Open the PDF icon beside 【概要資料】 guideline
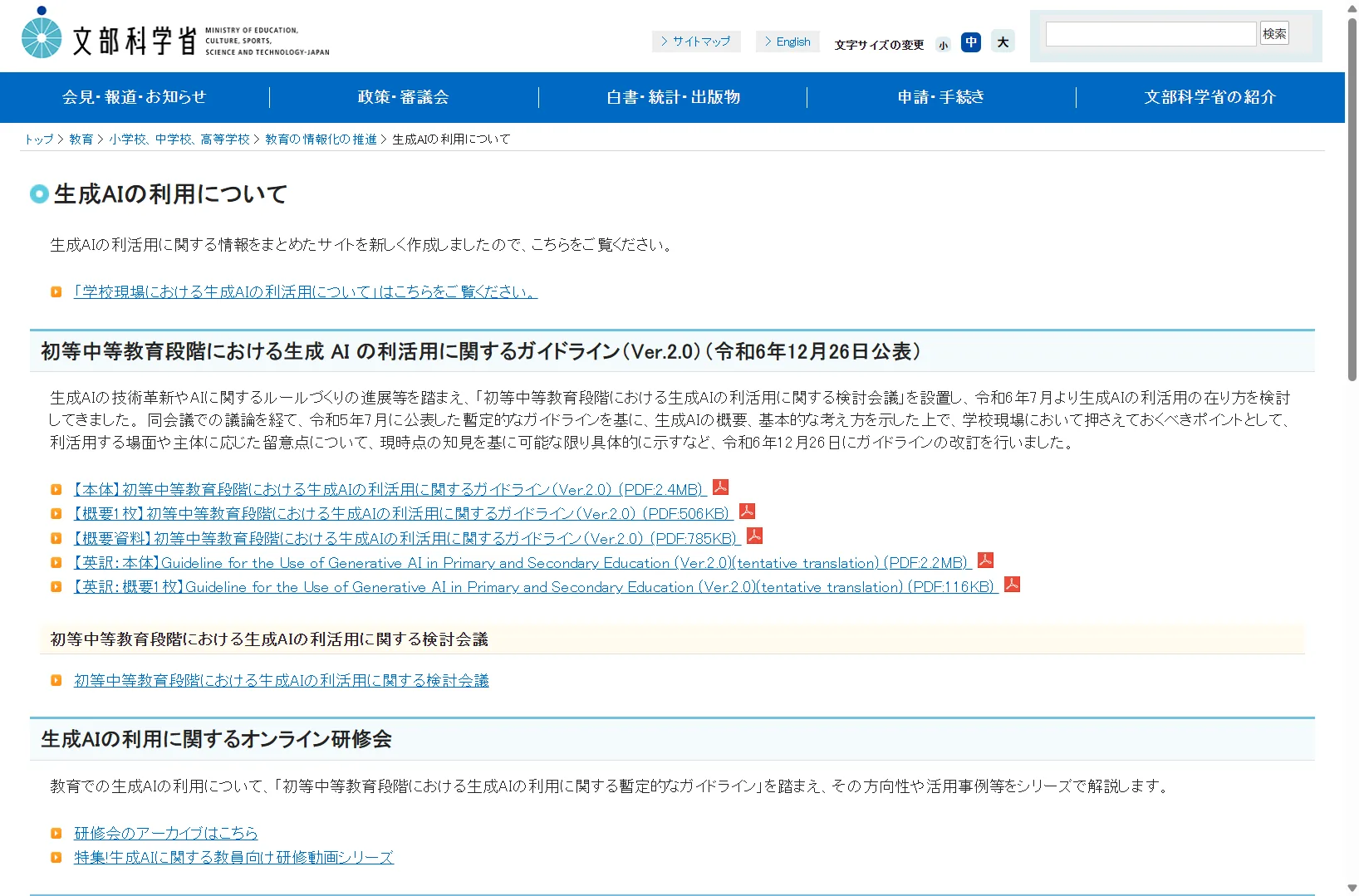The height and width of the screenshot is (896, 1359). (x=755, y=536)
